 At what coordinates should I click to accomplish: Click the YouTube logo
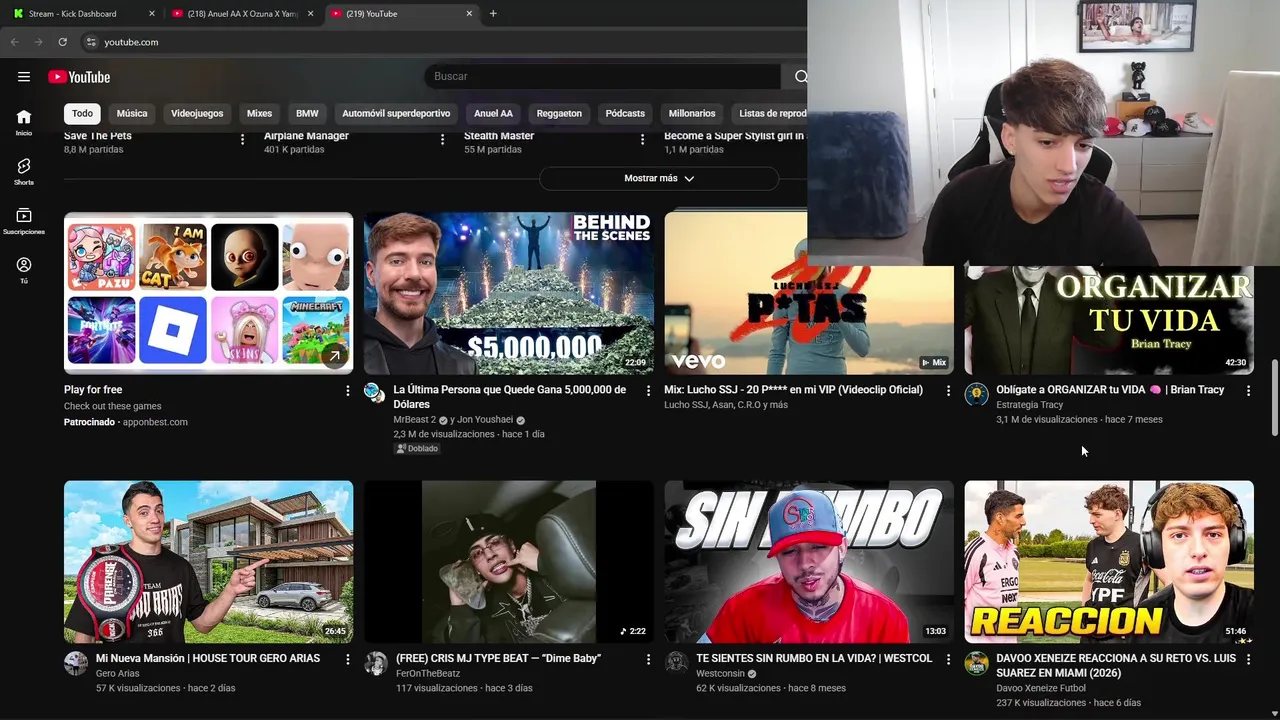79,77
